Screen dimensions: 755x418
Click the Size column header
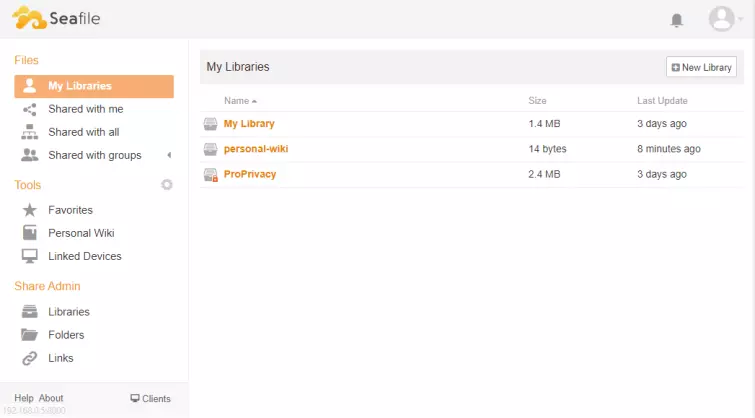pyautogui.click(x=537, y=101)
